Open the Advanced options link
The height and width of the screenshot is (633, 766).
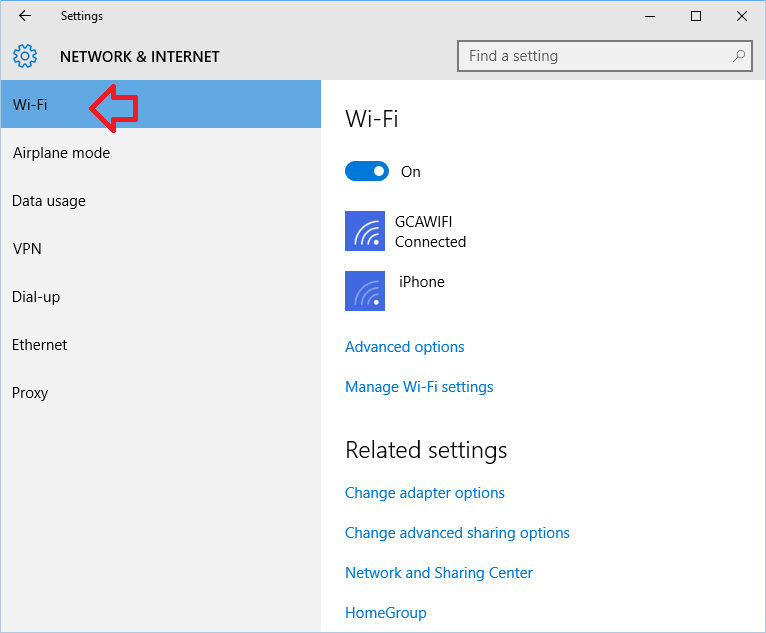tap(404, 347)
